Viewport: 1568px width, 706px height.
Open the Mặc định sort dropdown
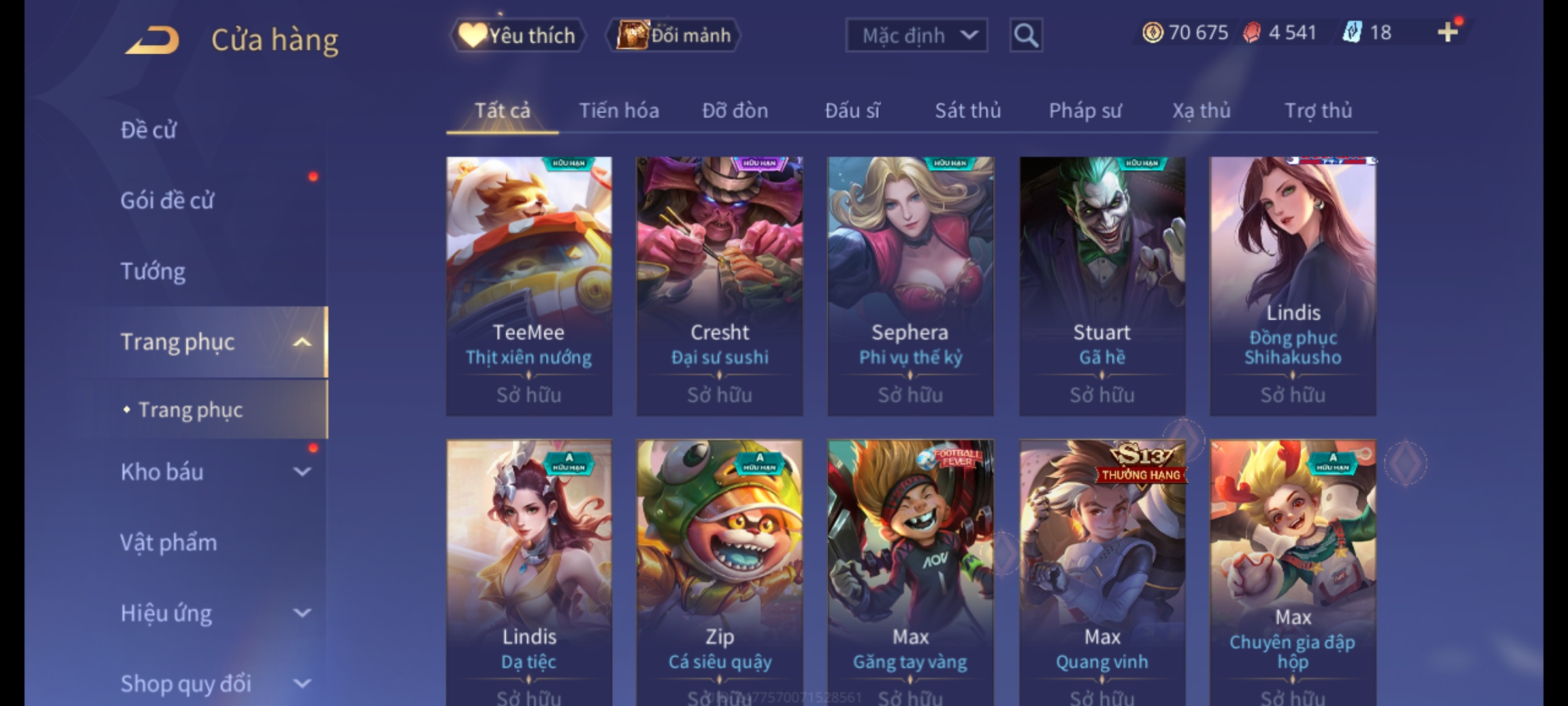(x=916, y=35)
